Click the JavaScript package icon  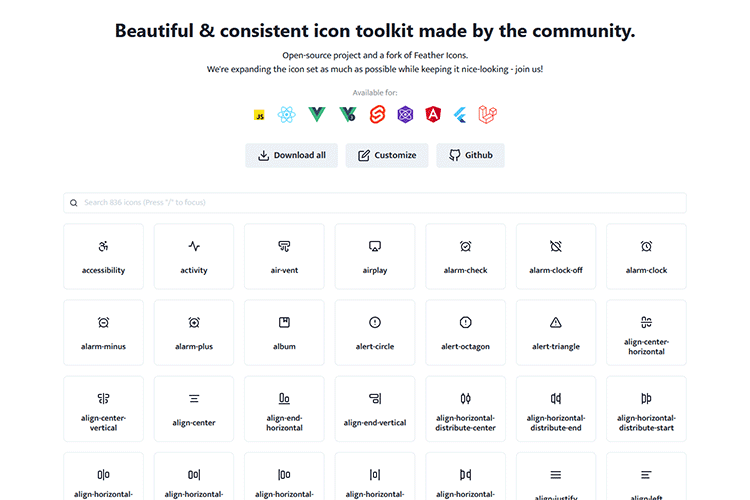click(x=259, y=115)
